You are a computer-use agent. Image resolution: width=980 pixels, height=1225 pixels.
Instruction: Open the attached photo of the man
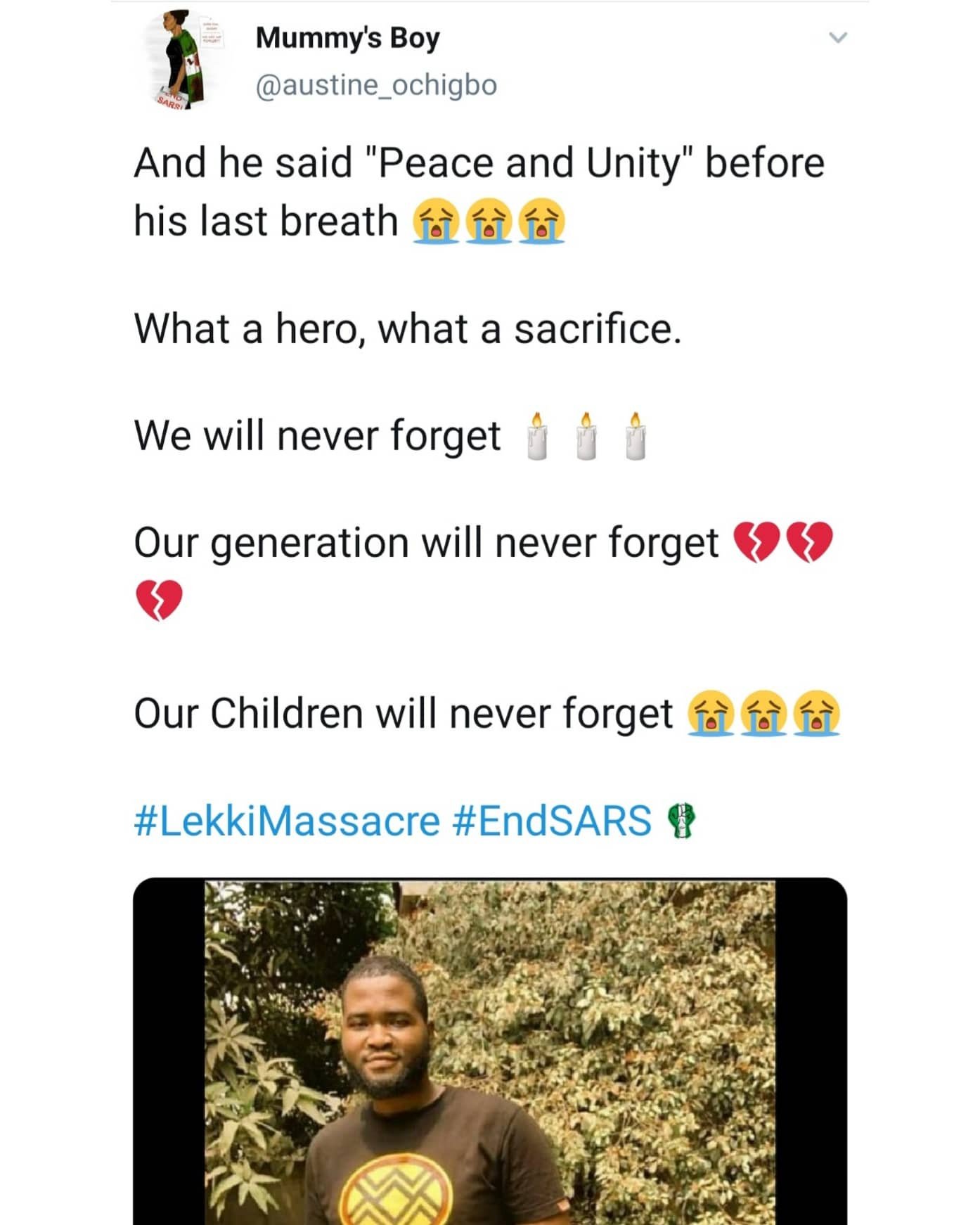490,1051
